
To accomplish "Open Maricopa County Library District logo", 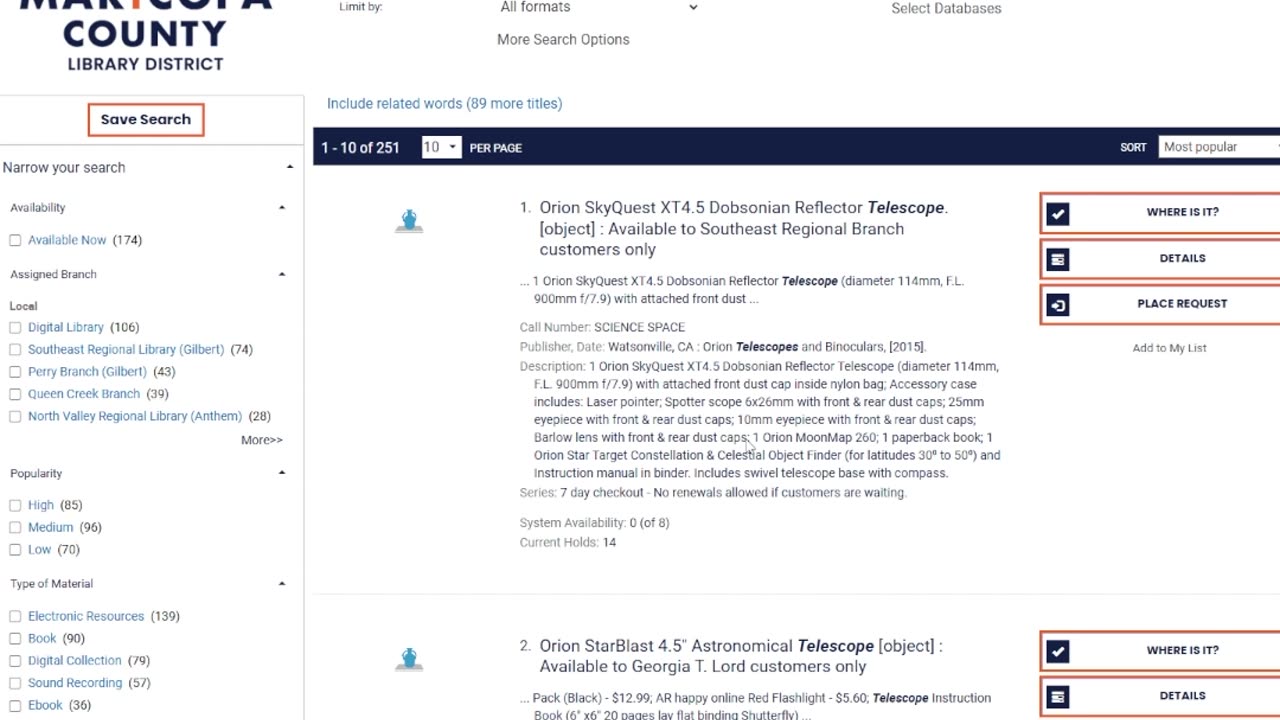I will pyautogui.click(x=145, y=35).
